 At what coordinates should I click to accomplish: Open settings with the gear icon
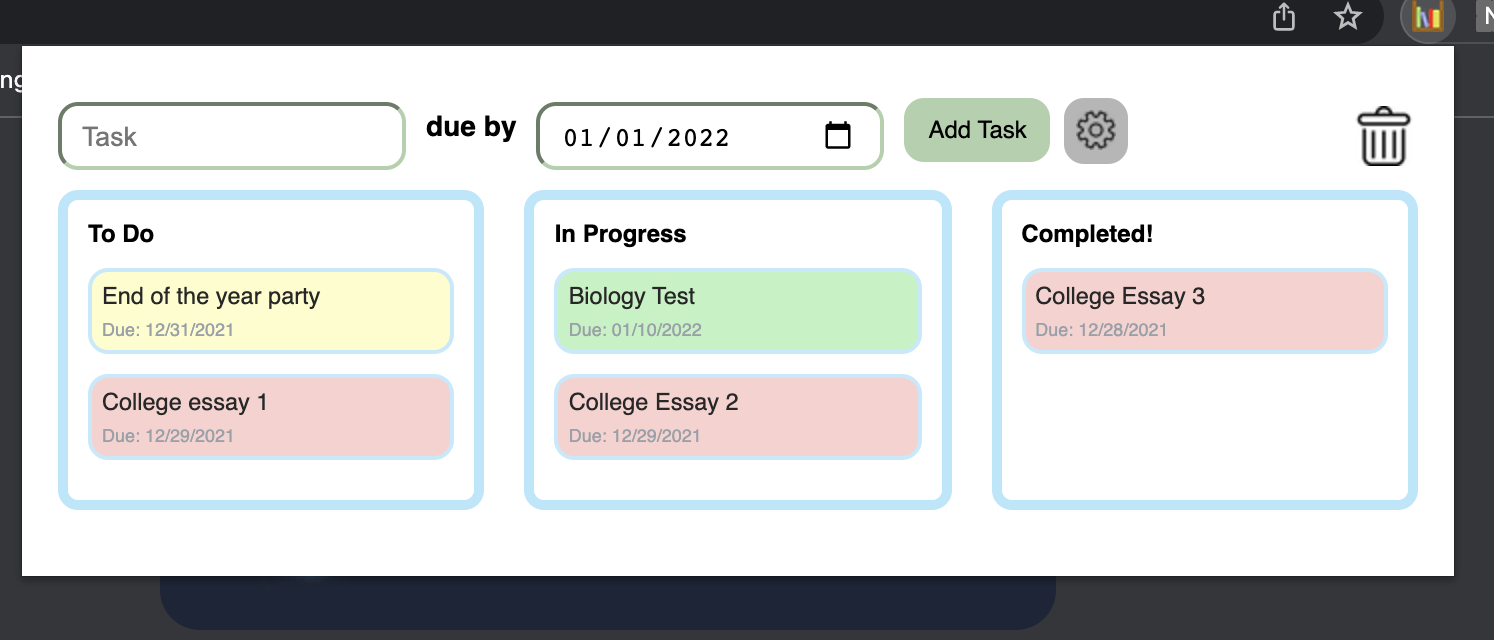(1096, 130)
